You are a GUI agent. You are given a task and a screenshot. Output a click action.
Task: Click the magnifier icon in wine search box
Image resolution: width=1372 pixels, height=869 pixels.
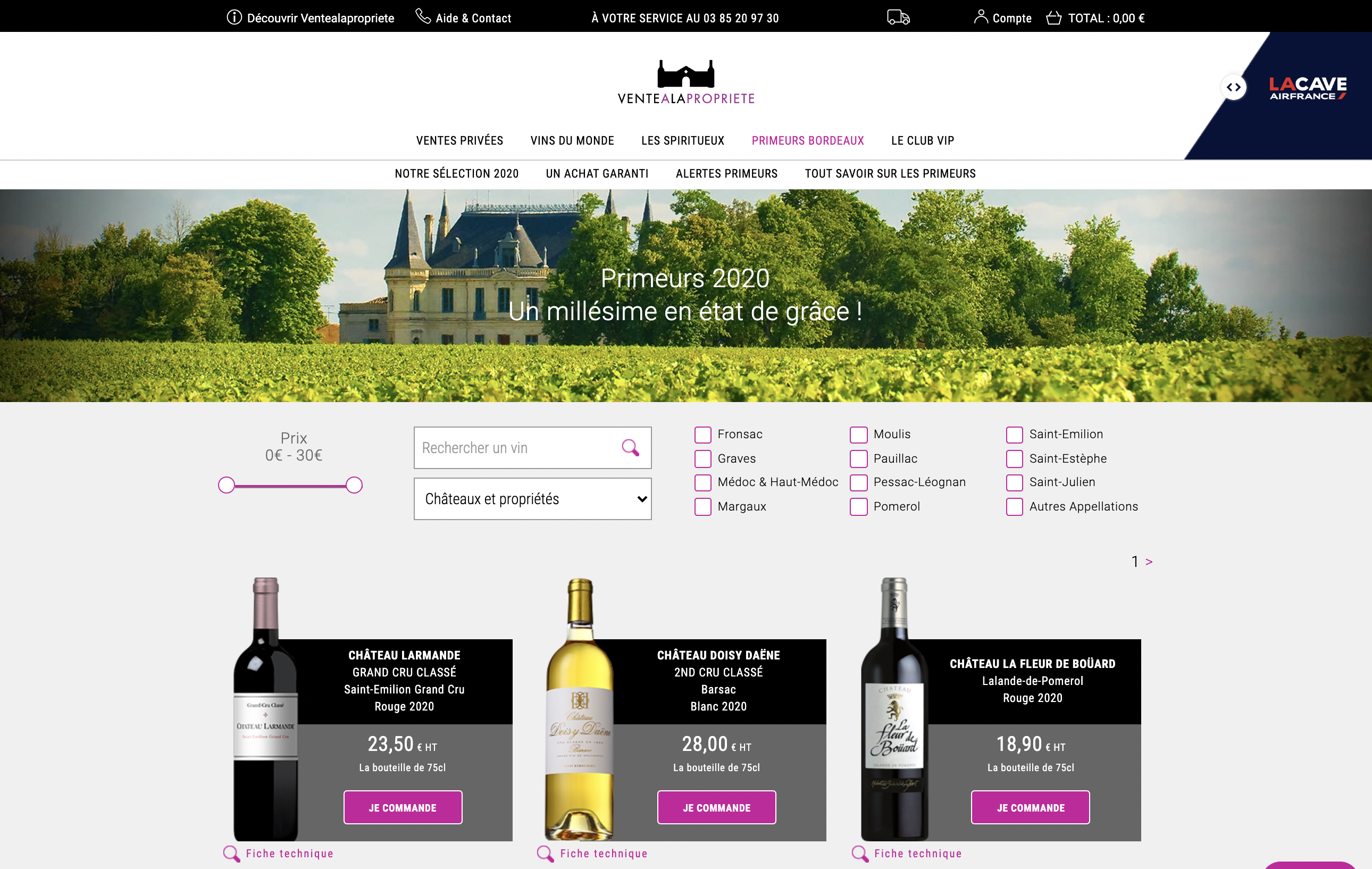click(x=630, y=448)
